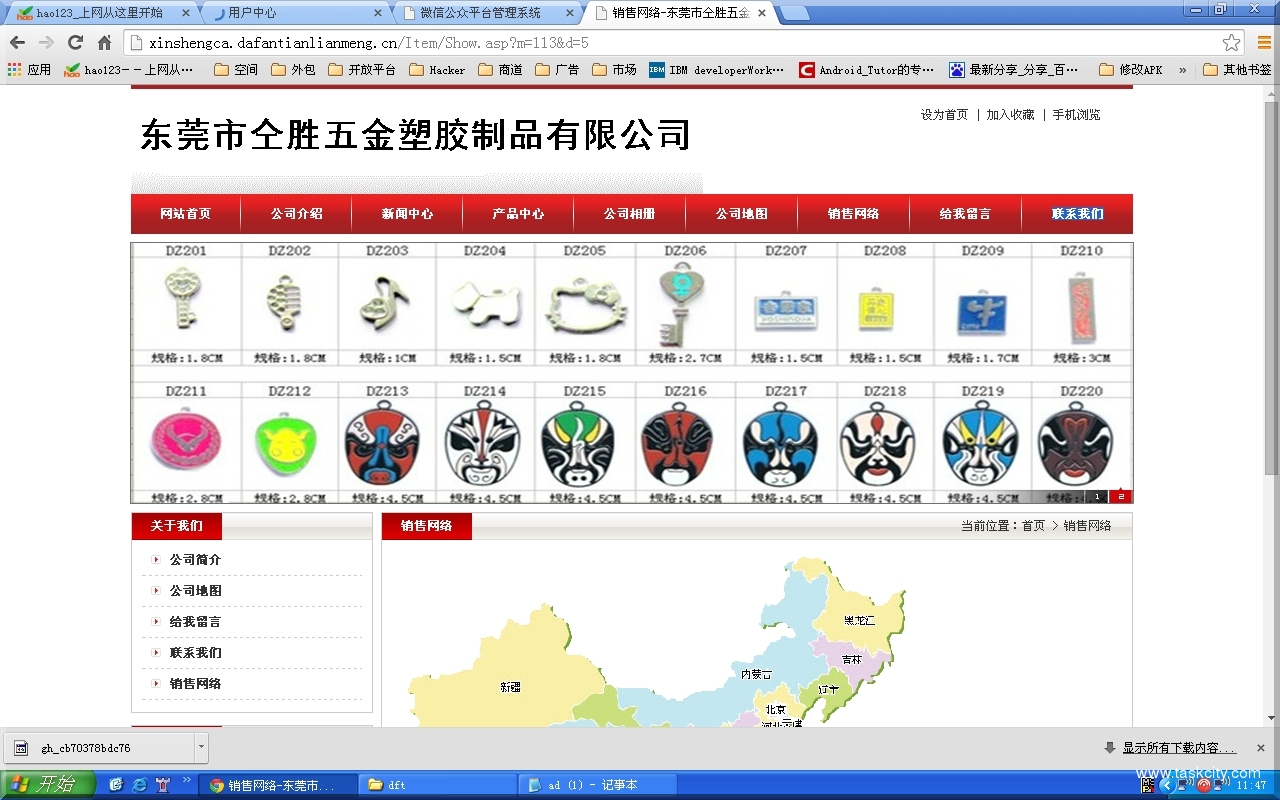Switch banner to slide 1
This screenshot has width=1280, height=800.
coord(1097,496)
